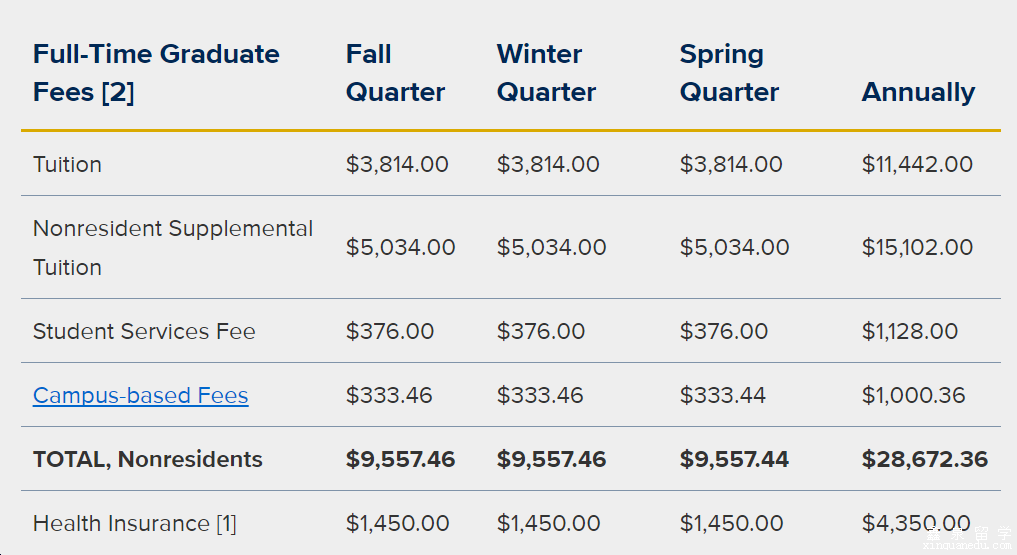Click the Health Insurance [1] label
1017x555 pixels.
tap(135, 523)
